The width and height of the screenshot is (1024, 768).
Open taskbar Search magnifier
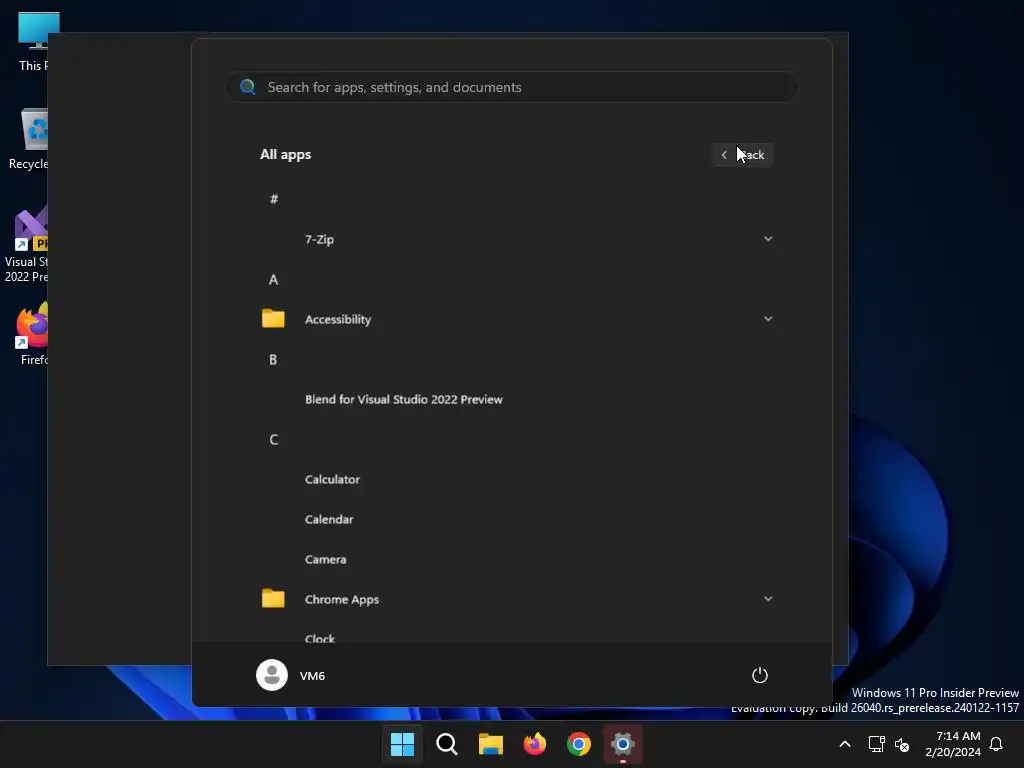pos(447,744)
